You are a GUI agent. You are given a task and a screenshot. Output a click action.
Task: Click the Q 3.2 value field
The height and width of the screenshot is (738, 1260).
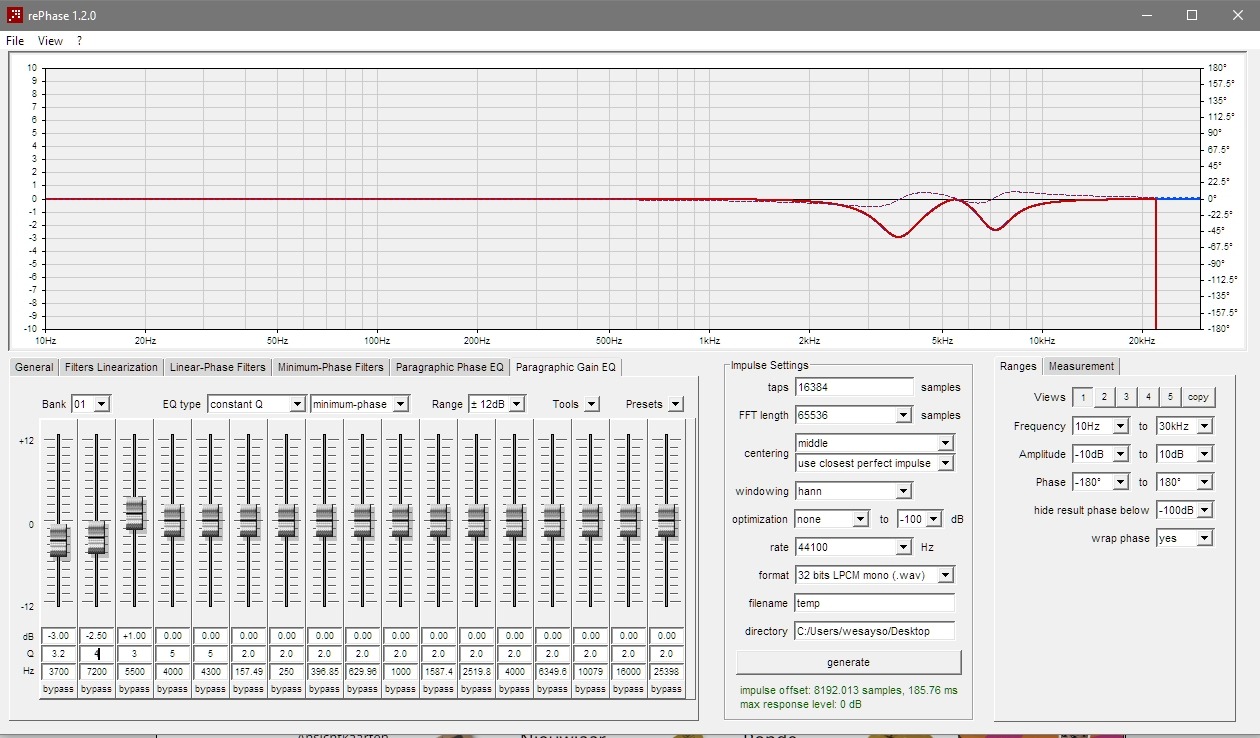(x=58, y=653)
